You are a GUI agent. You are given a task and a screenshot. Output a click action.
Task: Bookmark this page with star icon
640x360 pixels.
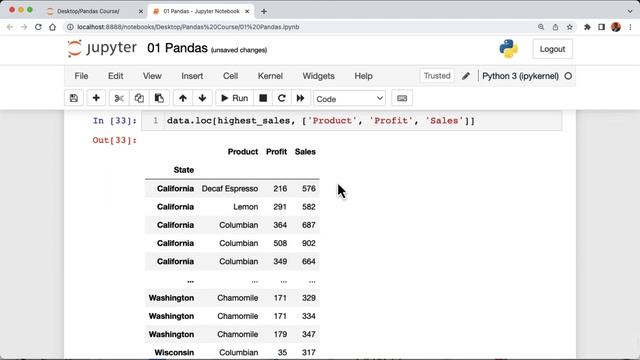[569, 27]
